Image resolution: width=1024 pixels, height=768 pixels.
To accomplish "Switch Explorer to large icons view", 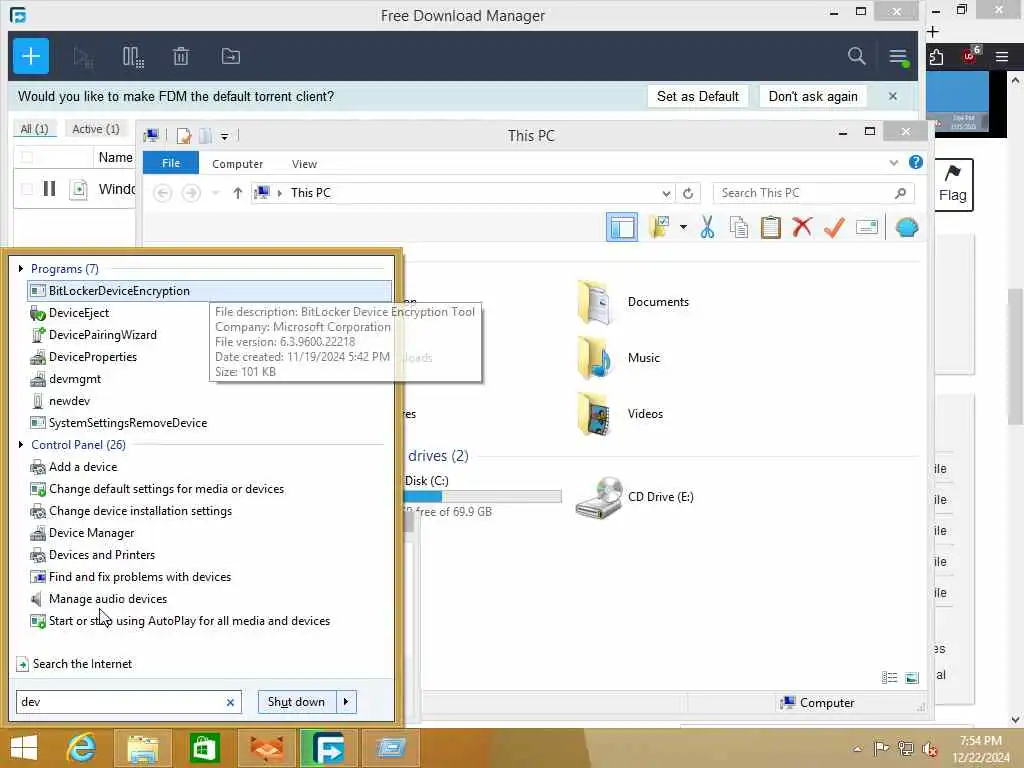I will pyautogui.click(x=912, y=678).
